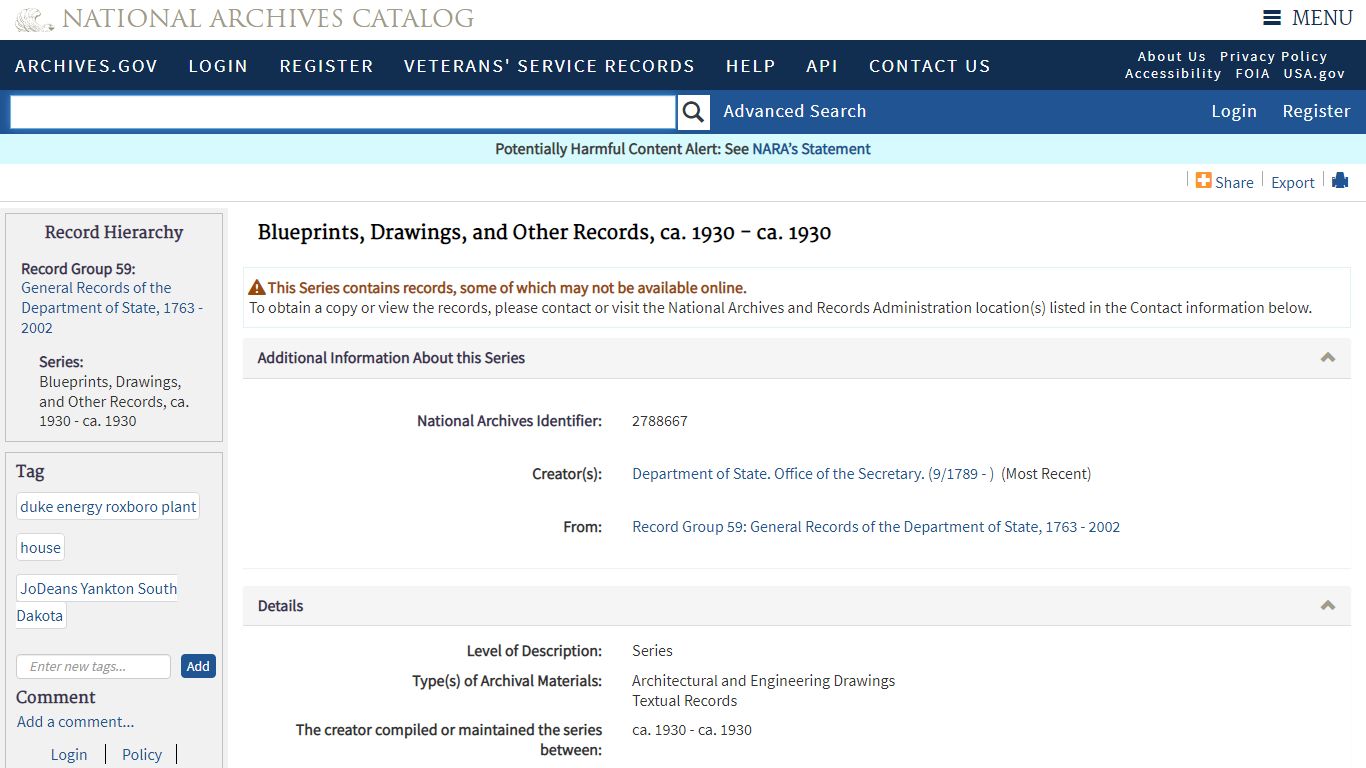
Task: Select LOGIN in the top navigation
Action: 218,66
